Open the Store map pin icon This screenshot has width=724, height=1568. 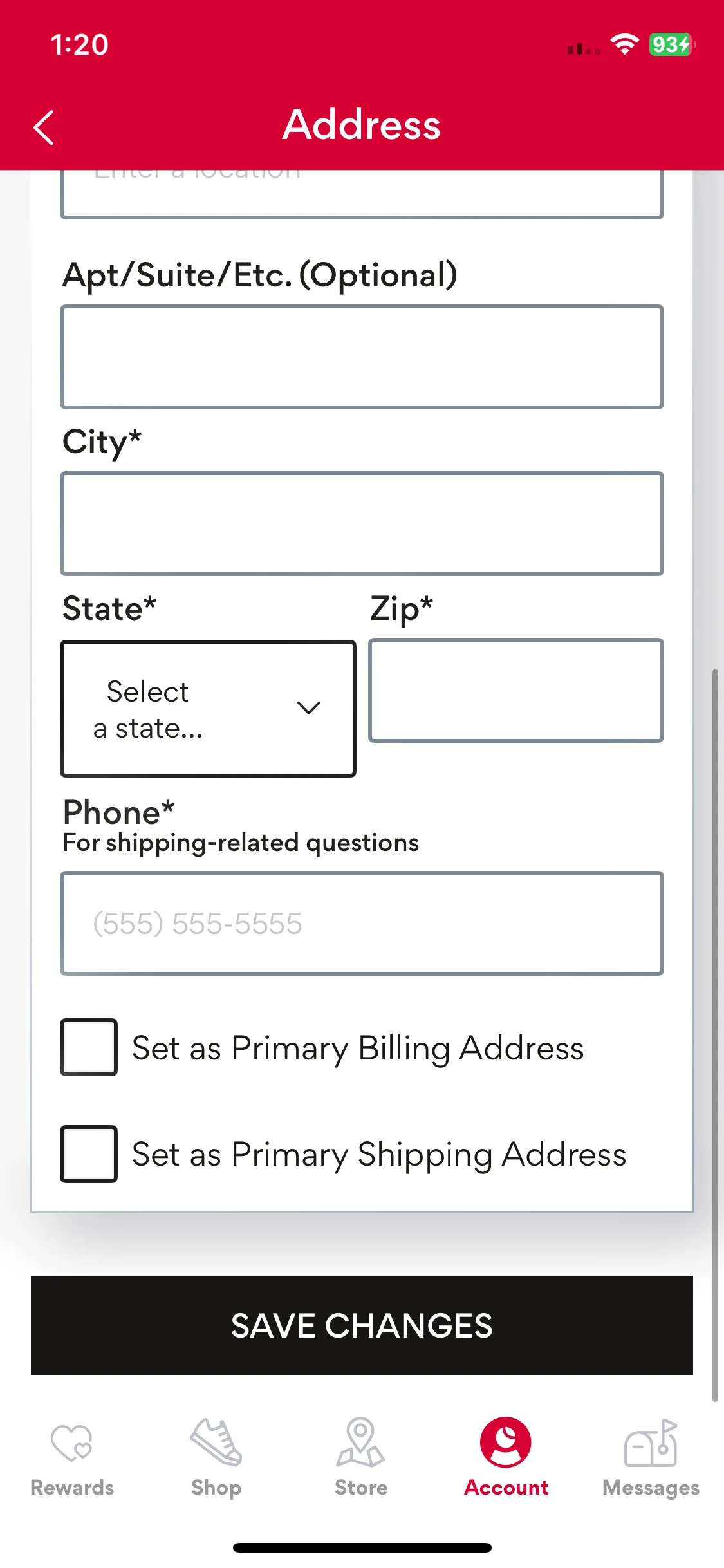pos(360,1442)
